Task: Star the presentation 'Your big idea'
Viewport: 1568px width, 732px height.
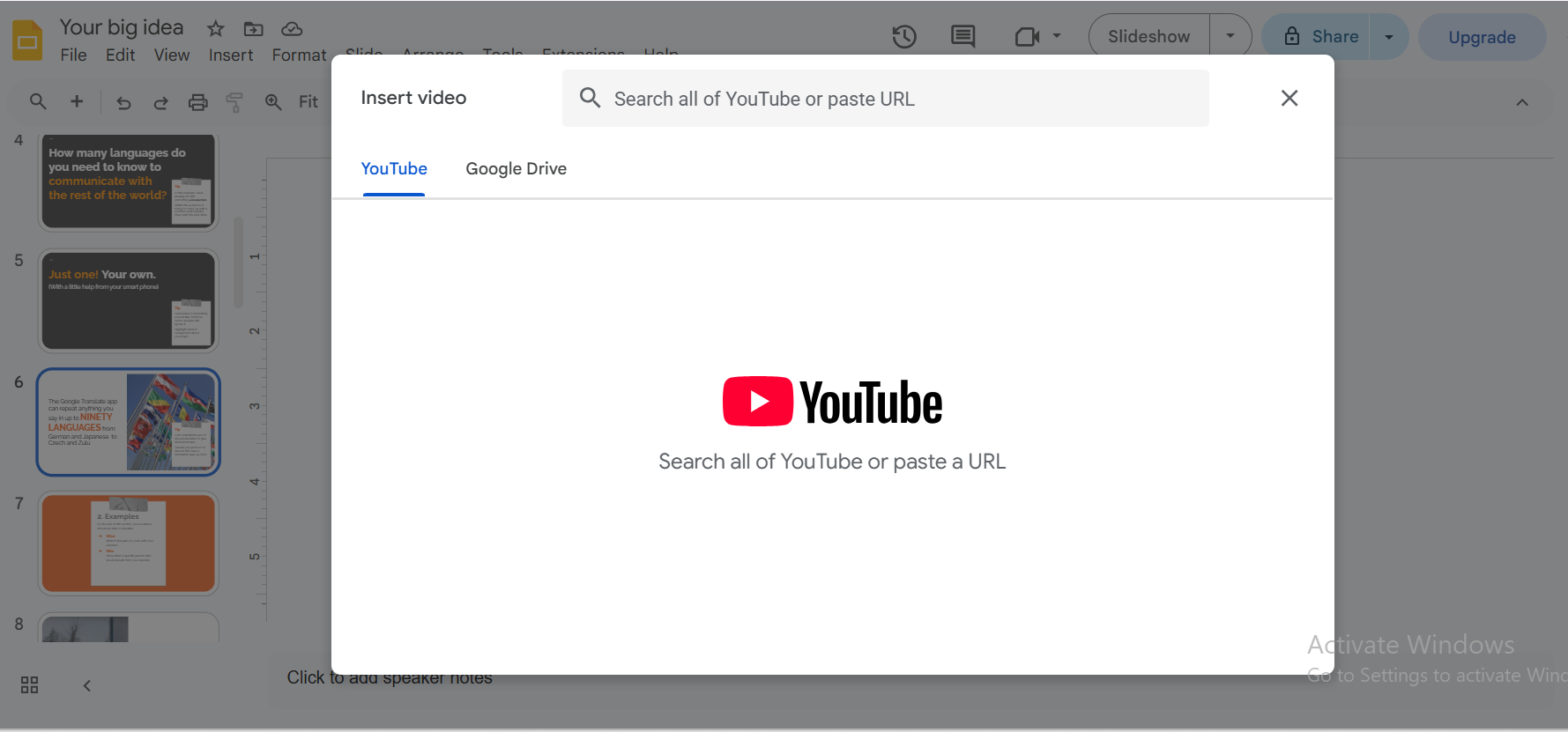Action: pos(216,29)
